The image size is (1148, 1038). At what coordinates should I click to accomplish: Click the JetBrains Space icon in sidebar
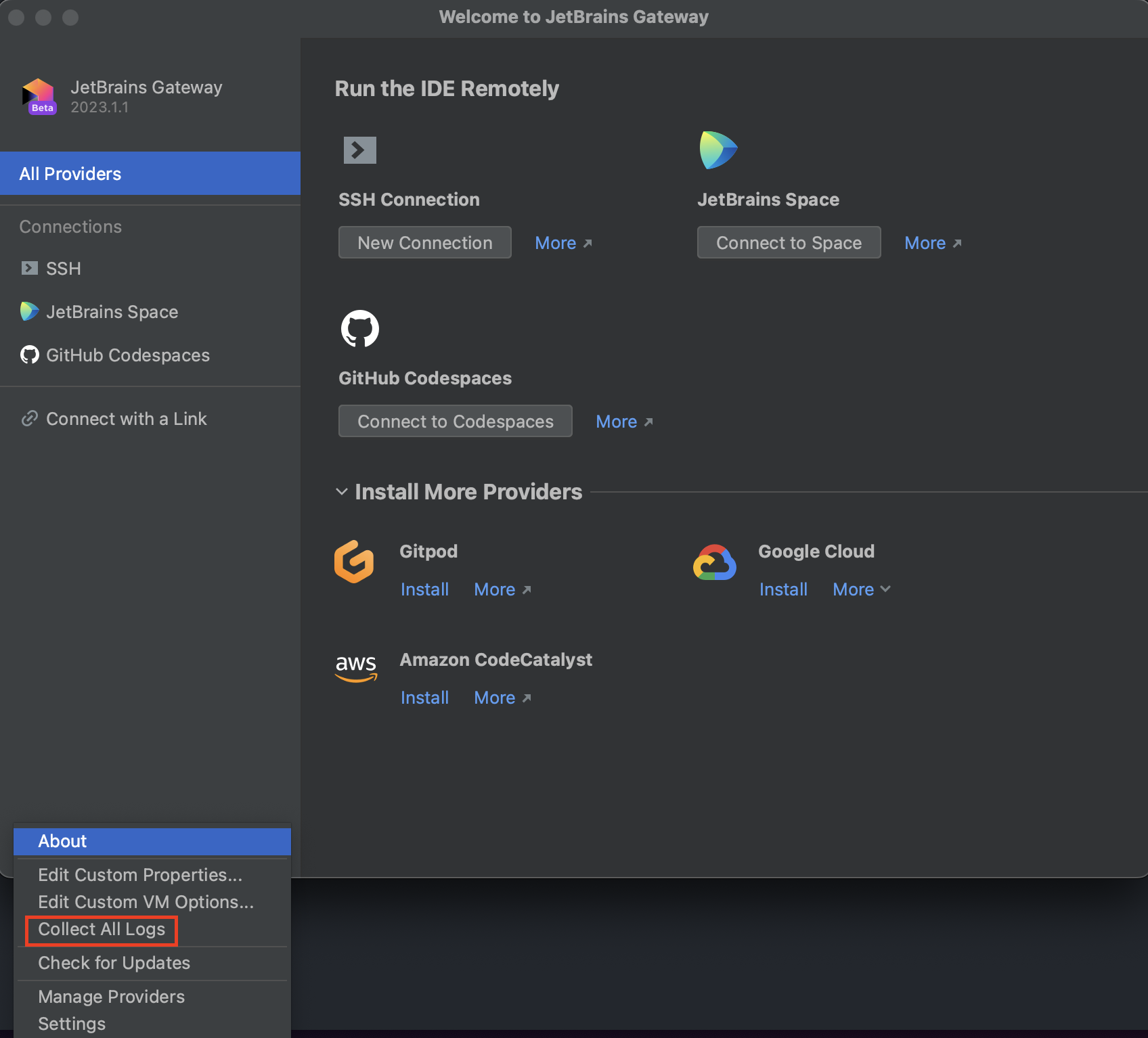coord(29,311)
